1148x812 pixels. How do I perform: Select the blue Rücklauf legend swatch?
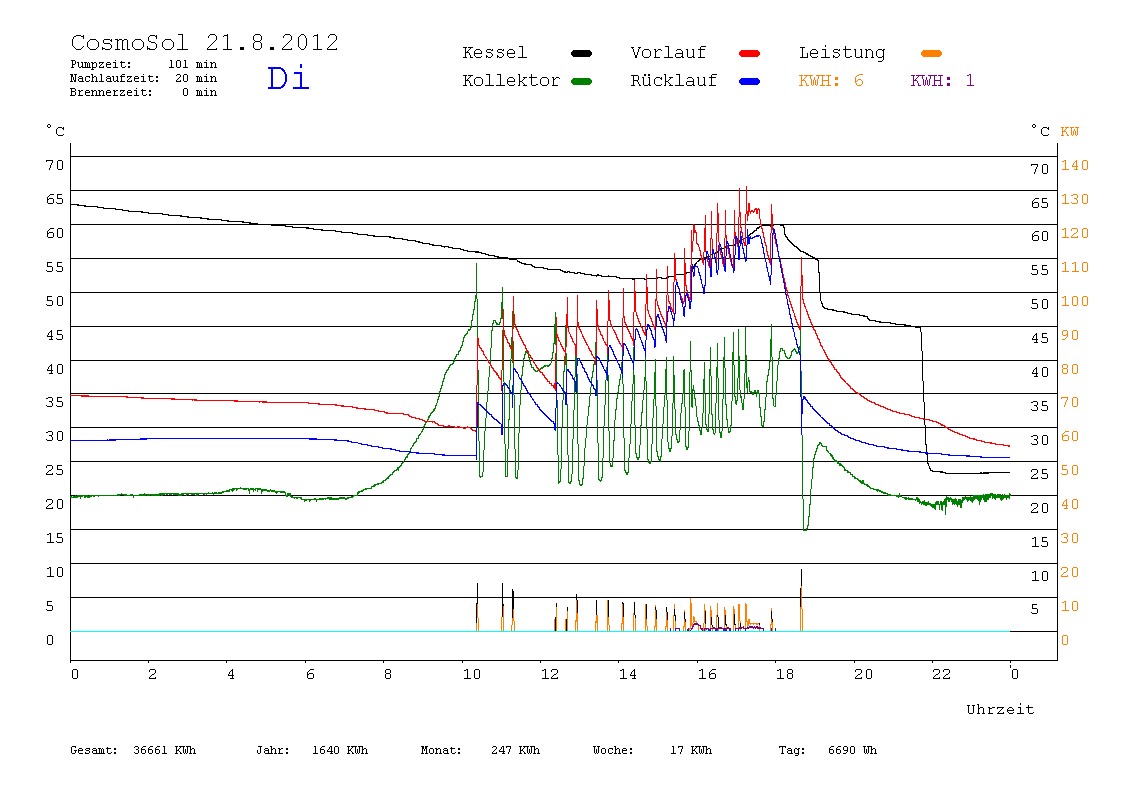pyautogui.click(x=750, y=81)
